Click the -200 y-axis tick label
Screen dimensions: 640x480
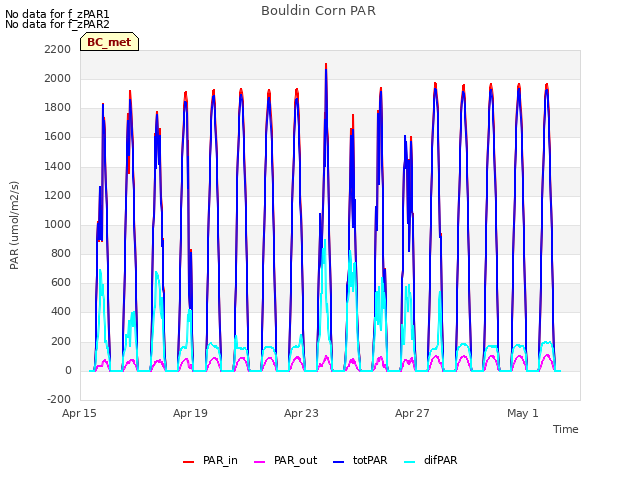59,399
